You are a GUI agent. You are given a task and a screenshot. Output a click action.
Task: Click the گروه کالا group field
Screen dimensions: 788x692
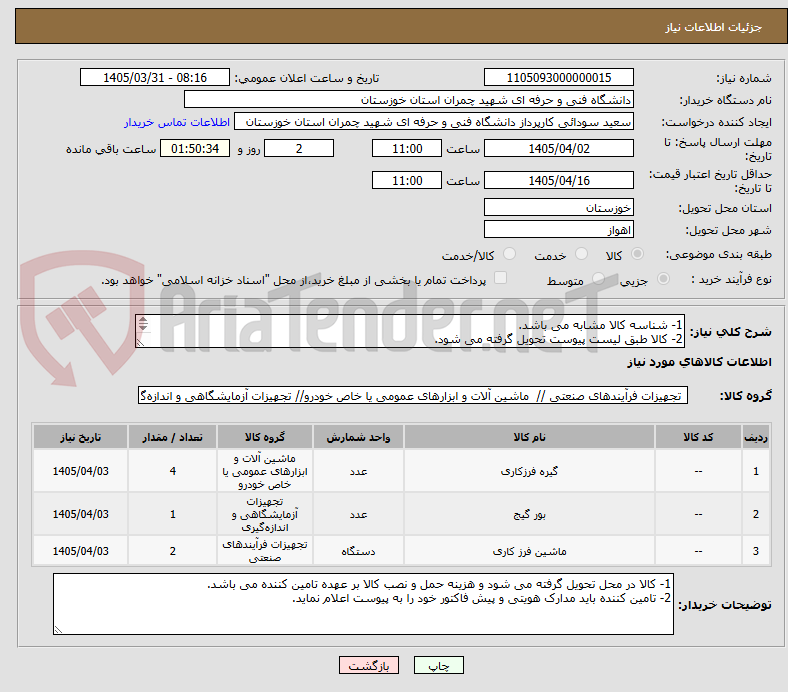[x=413, y=396]
